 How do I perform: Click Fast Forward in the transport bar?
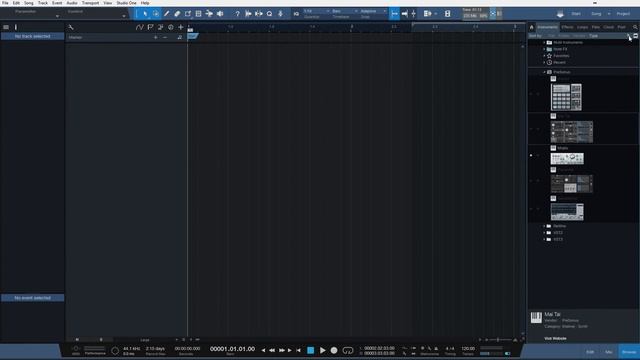click(x=282, y=350)
